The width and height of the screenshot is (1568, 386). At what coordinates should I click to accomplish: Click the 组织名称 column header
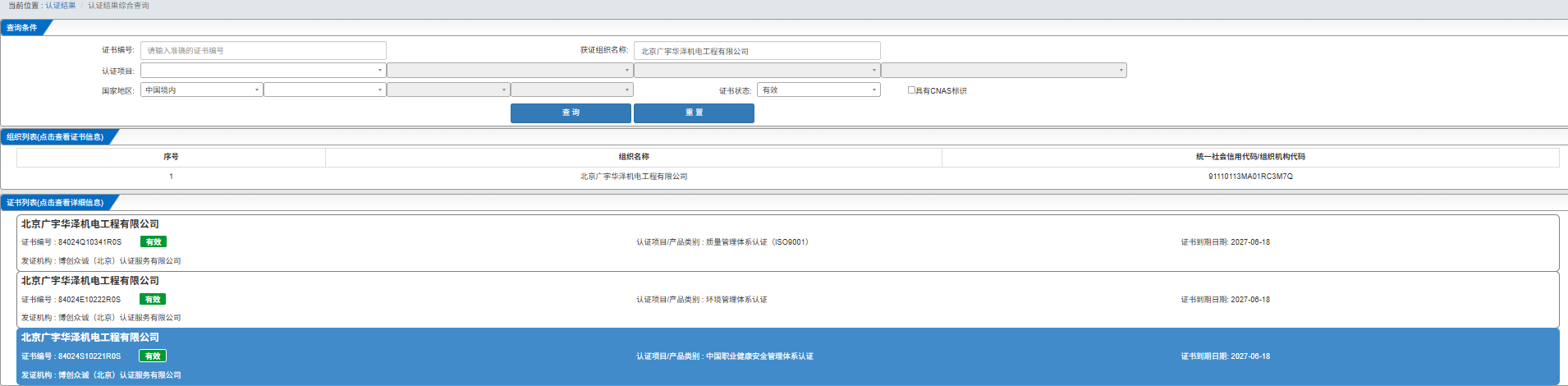pyautogui.click(x=634, y=157)
